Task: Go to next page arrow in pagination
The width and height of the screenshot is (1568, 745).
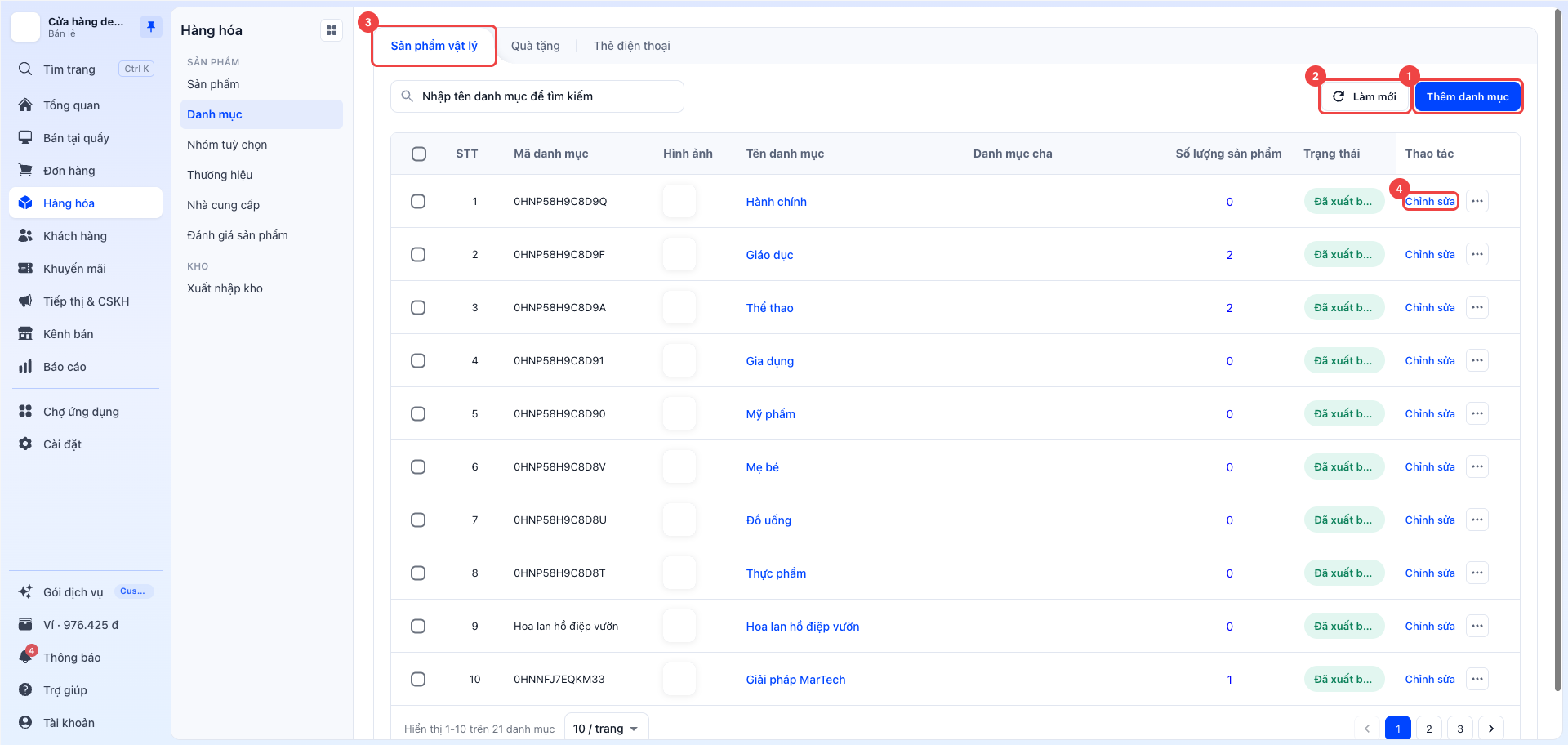Action: tap(1491, 728)
